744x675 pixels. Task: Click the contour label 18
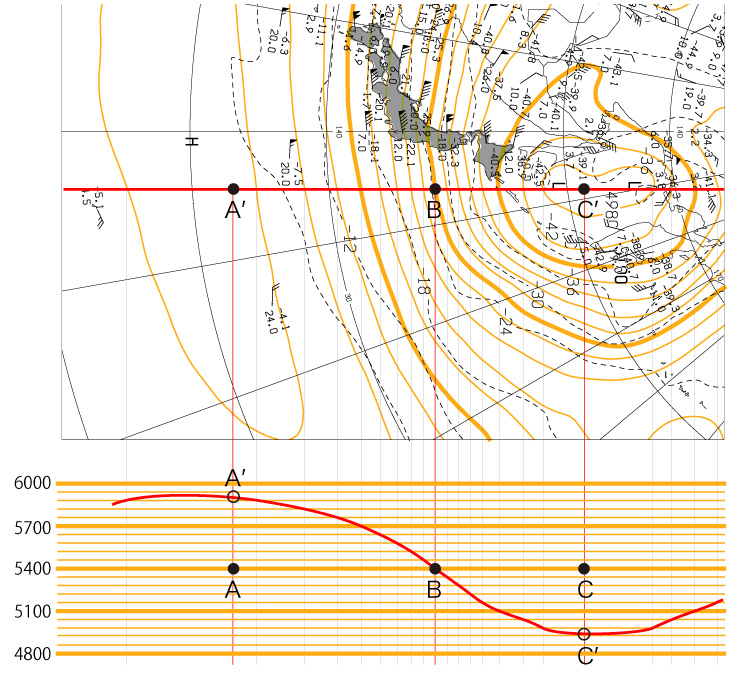click(x=424, y=285)
